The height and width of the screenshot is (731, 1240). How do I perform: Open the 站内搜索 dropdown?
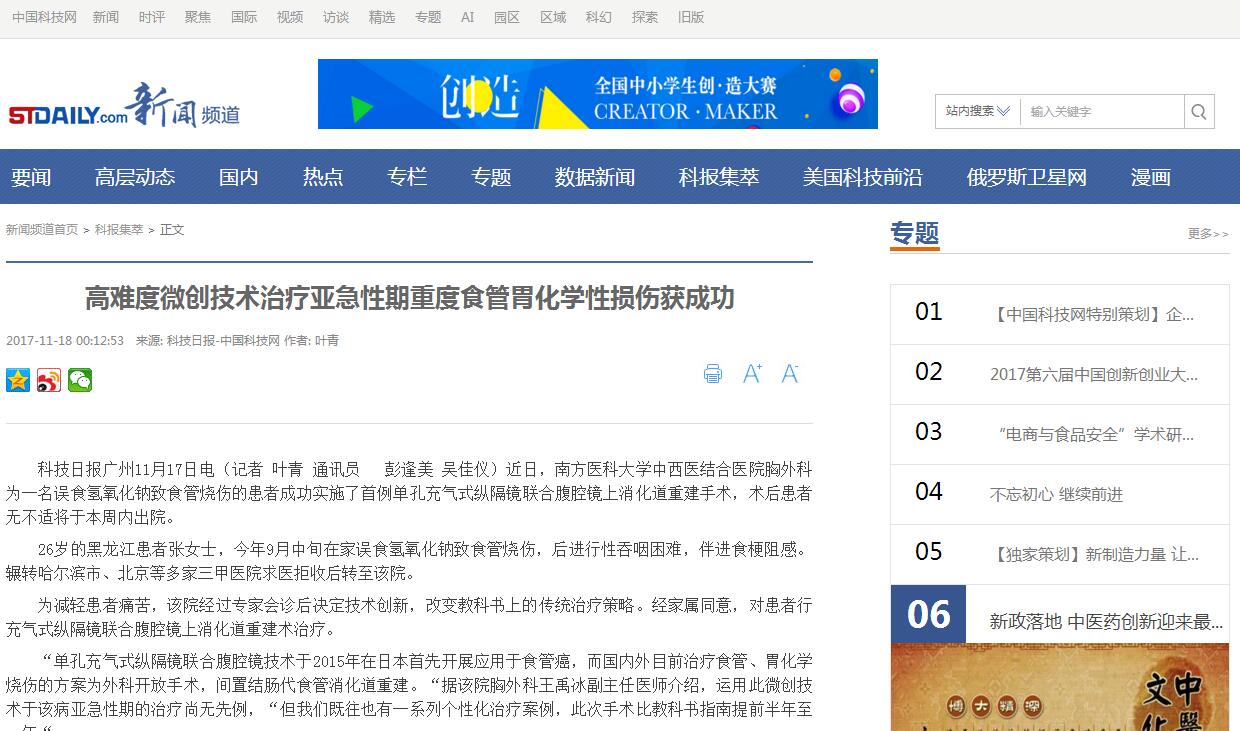tap(977, 112)
